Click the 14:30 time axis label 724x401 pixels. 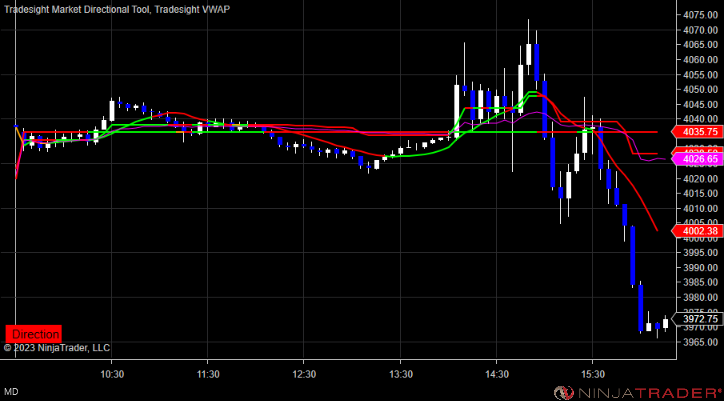[496, 373]
